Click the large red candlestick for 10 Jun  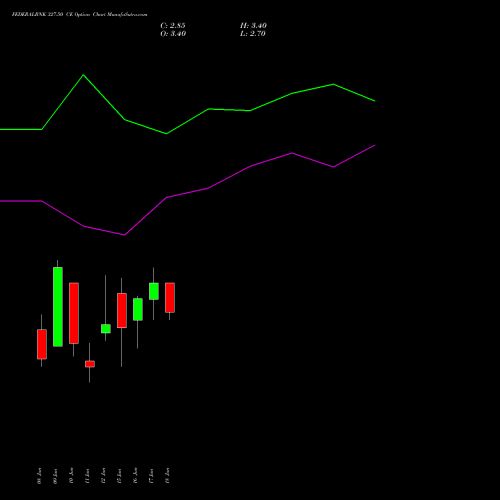point(74,313)
